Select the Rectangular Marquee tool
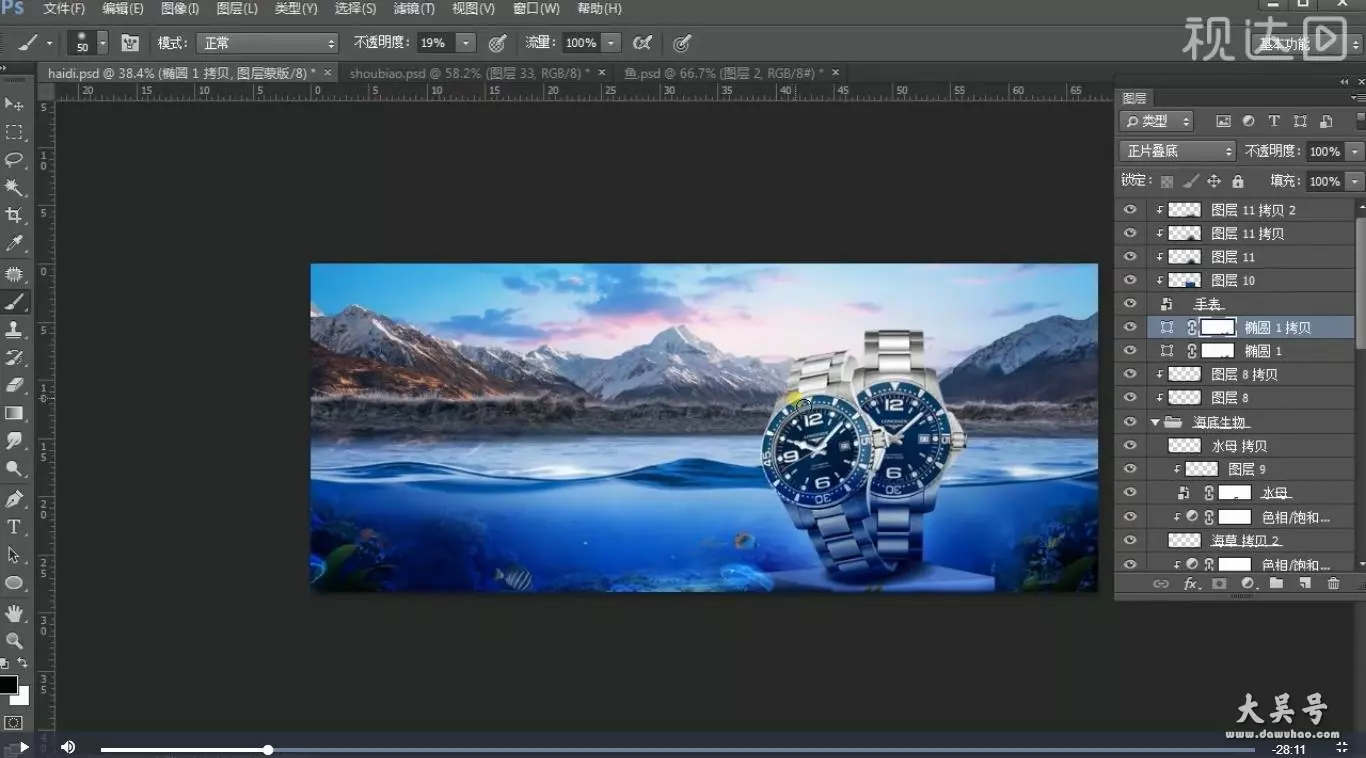The image size is (1366, 758). pos(14,132)
